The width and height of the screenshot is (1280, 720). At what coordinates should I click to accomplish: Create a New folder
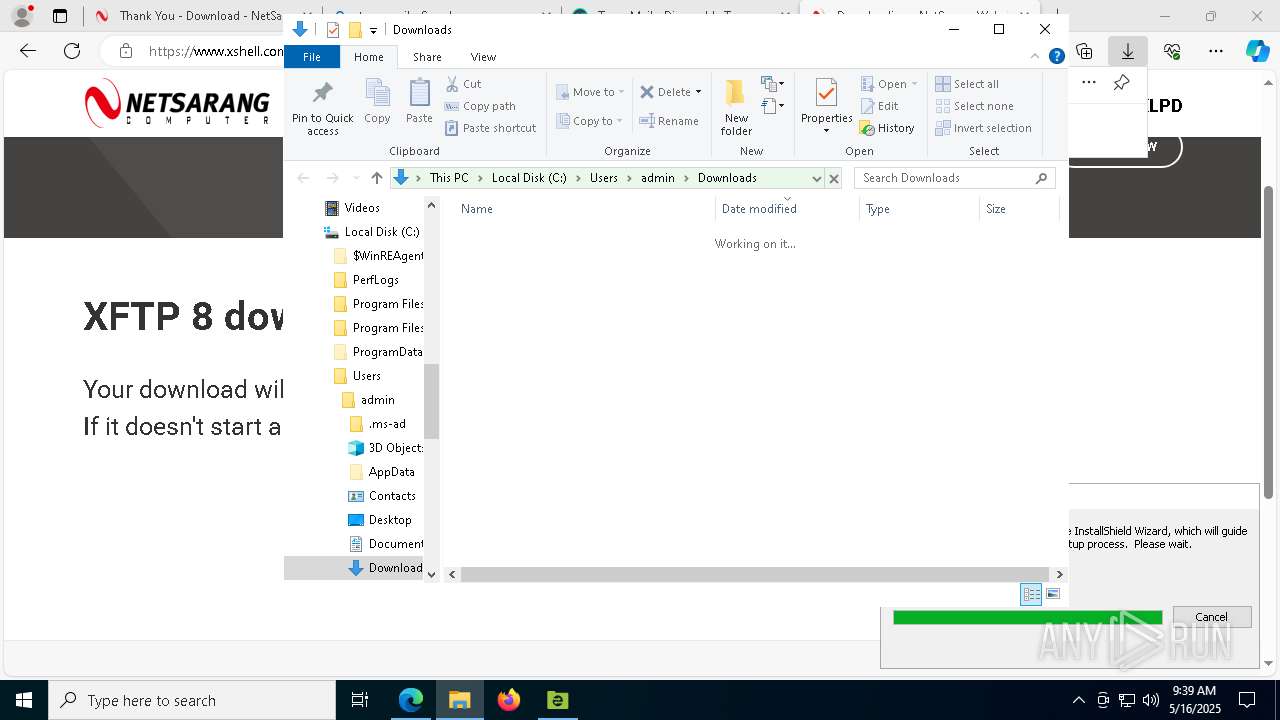click(x=736, y=106)
